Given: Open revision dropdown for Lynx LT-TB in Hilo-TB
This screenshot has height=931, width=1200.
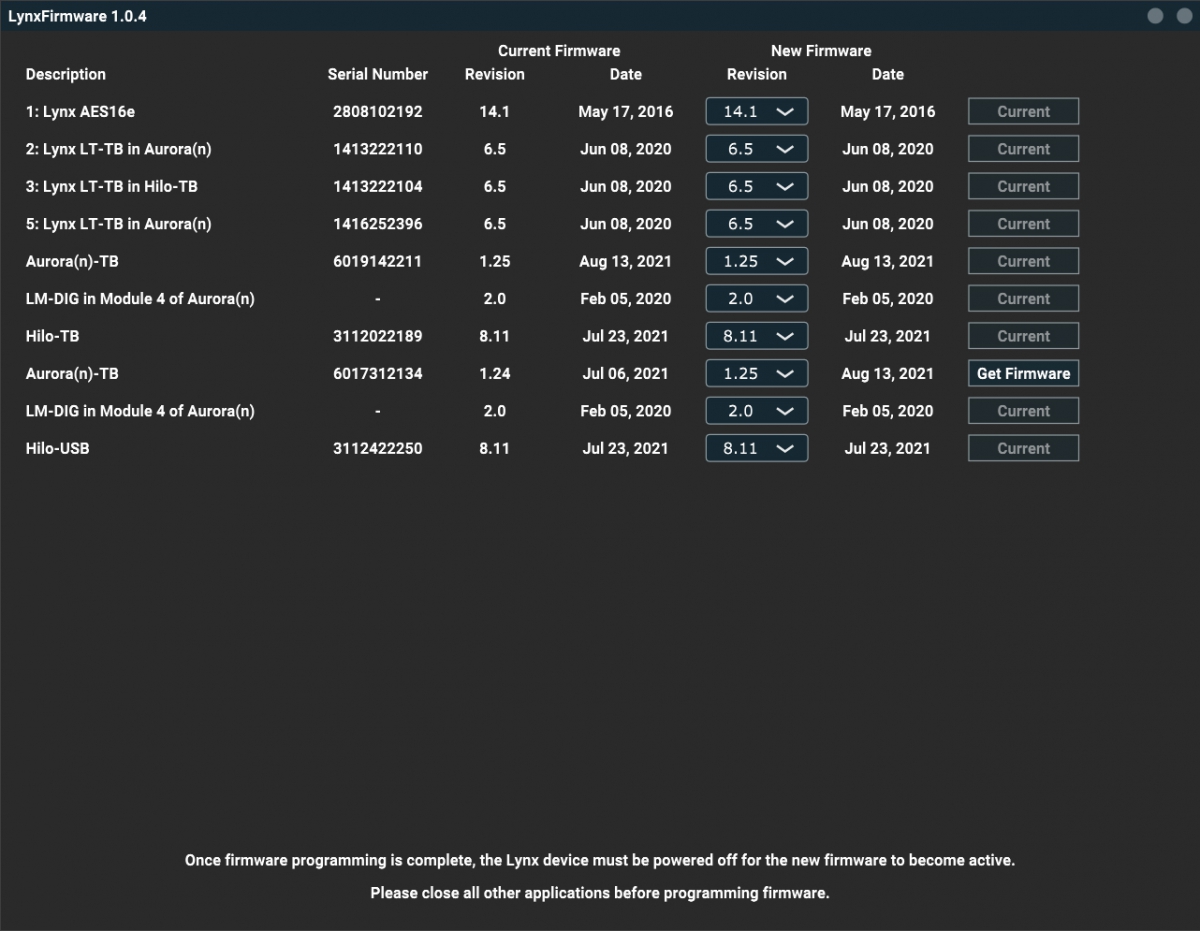Looking at the screenshot, I should coord(757,186).
